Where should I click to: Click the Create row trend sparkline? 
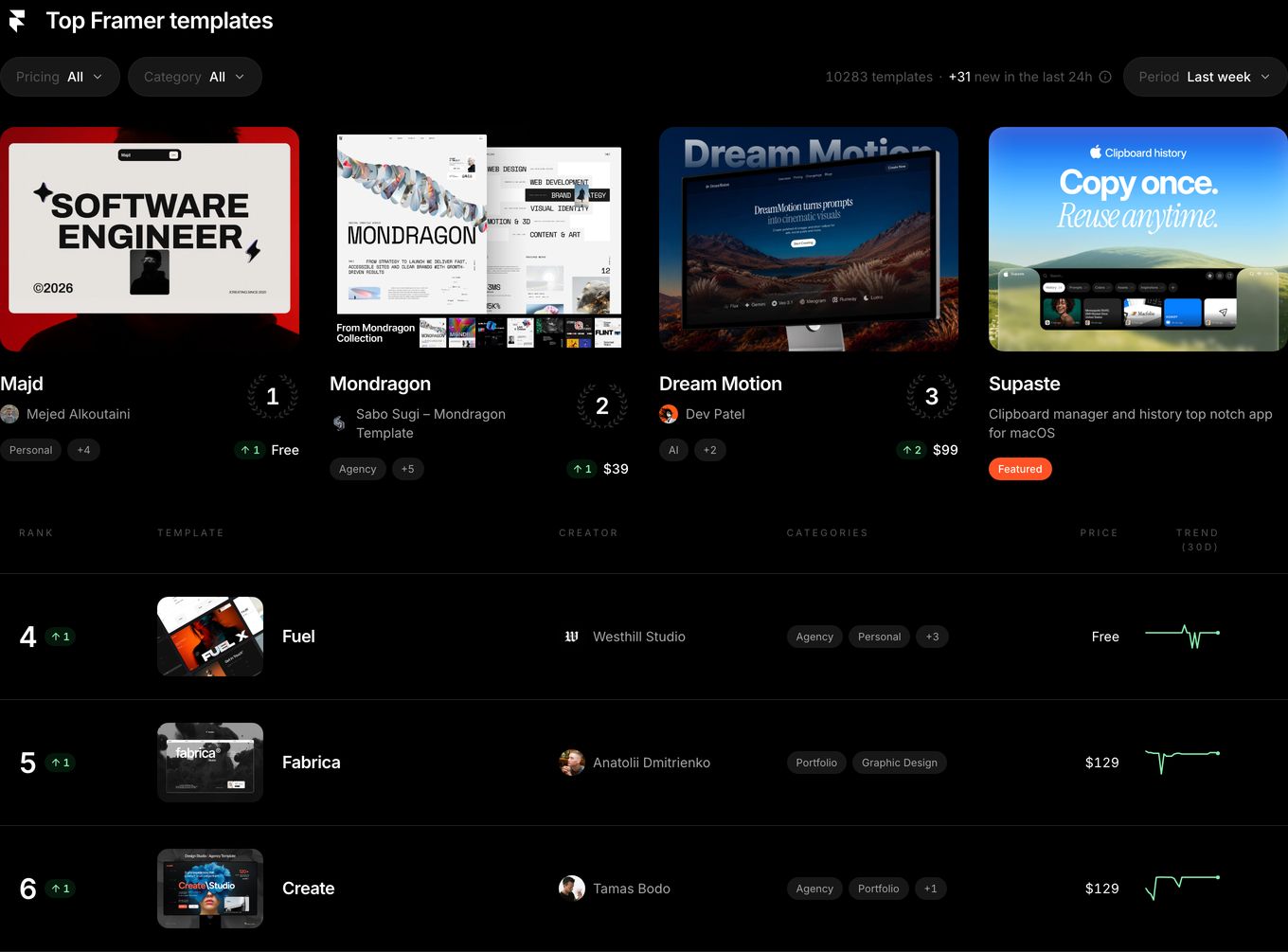click(1182, 887)
